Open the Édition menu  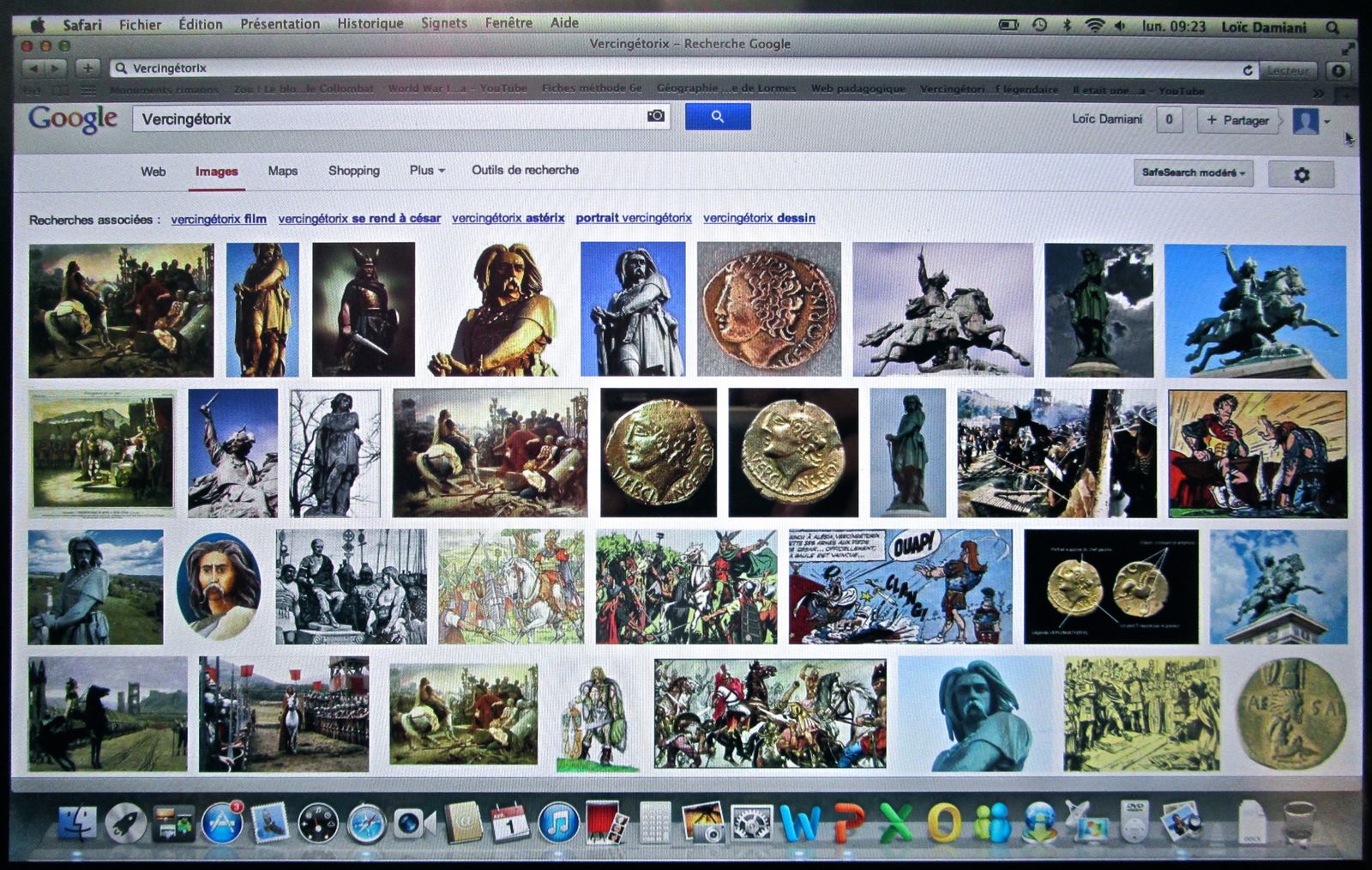tap(201, 24)
